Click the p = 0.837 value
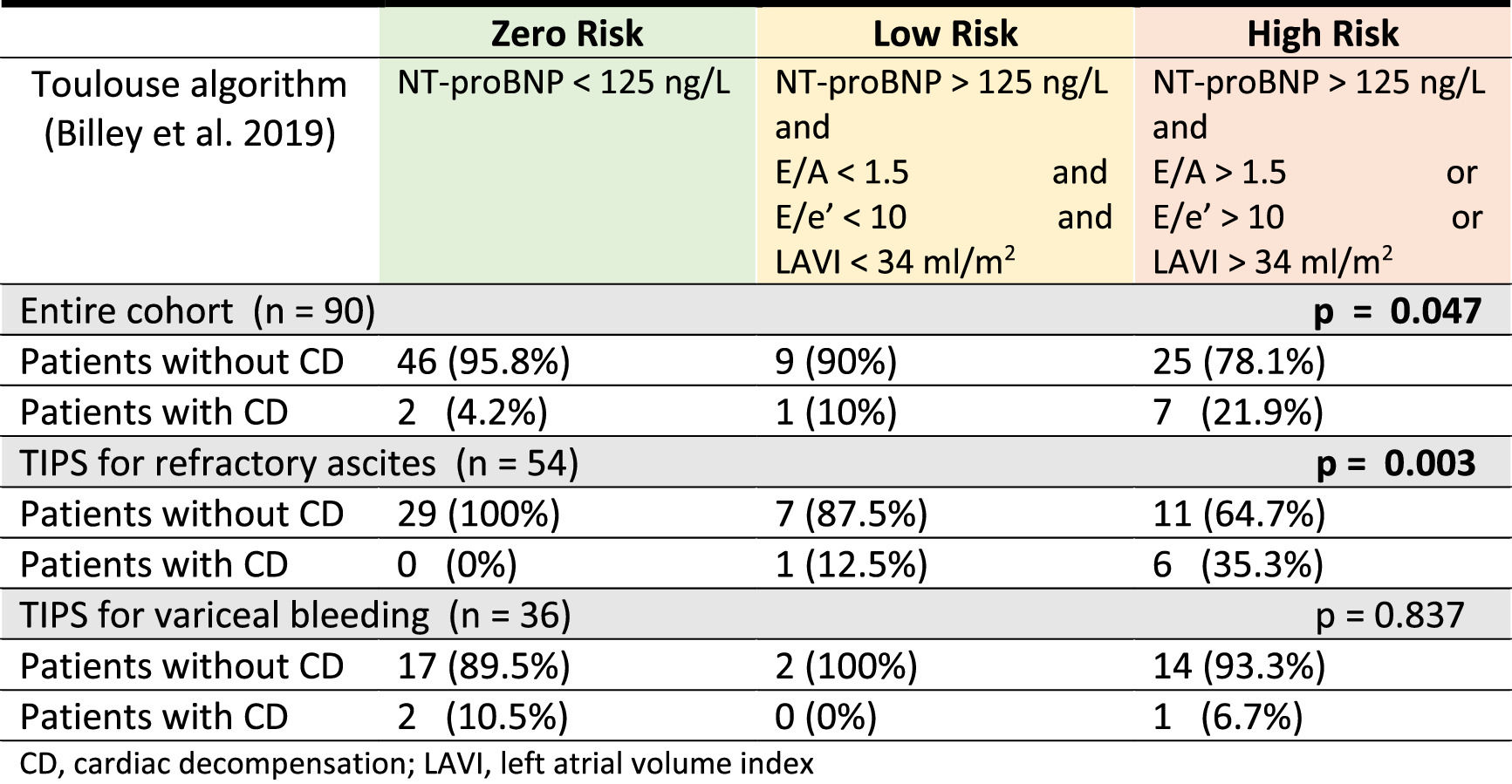This screenshot has height=784, width=1512. click(1389, 615)
